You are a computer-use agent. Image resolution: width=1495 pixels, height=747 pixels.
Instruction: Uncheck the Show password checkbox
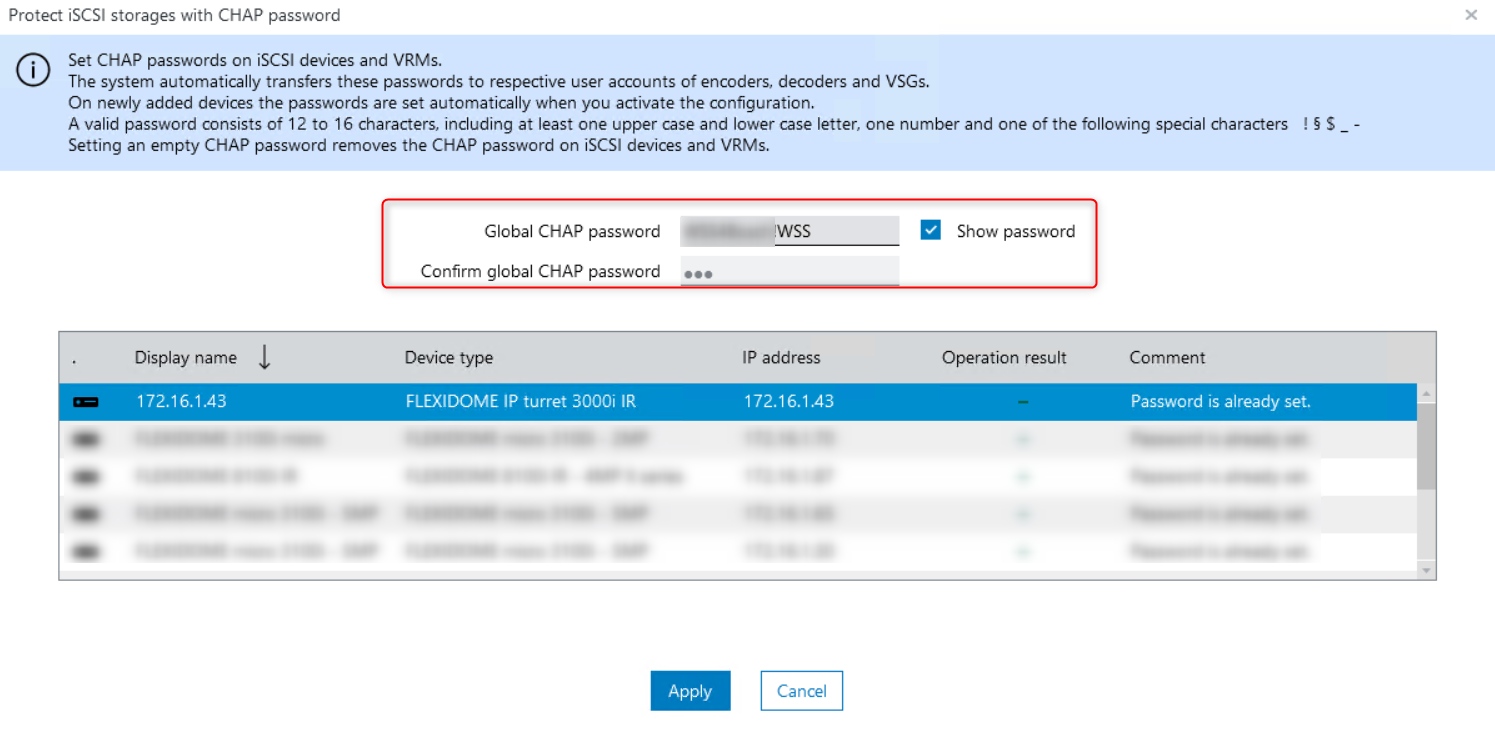(931, 231)
